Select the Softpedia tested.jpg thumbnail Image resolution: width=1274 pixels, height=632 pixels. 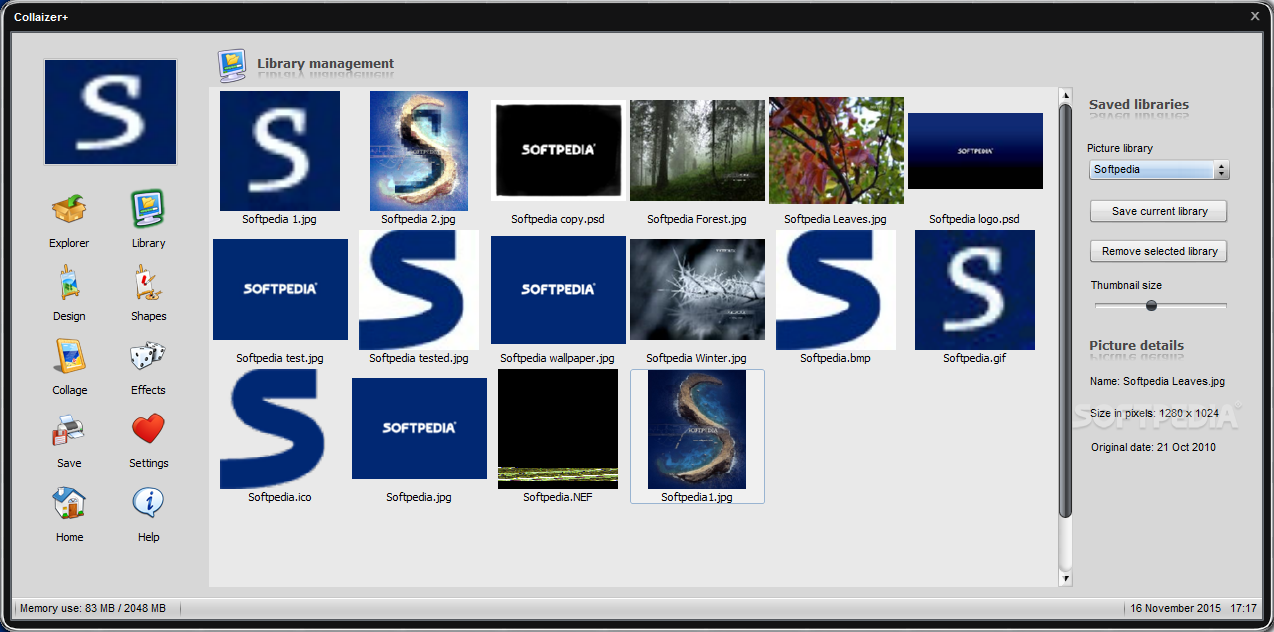click(x=419, y=290)
